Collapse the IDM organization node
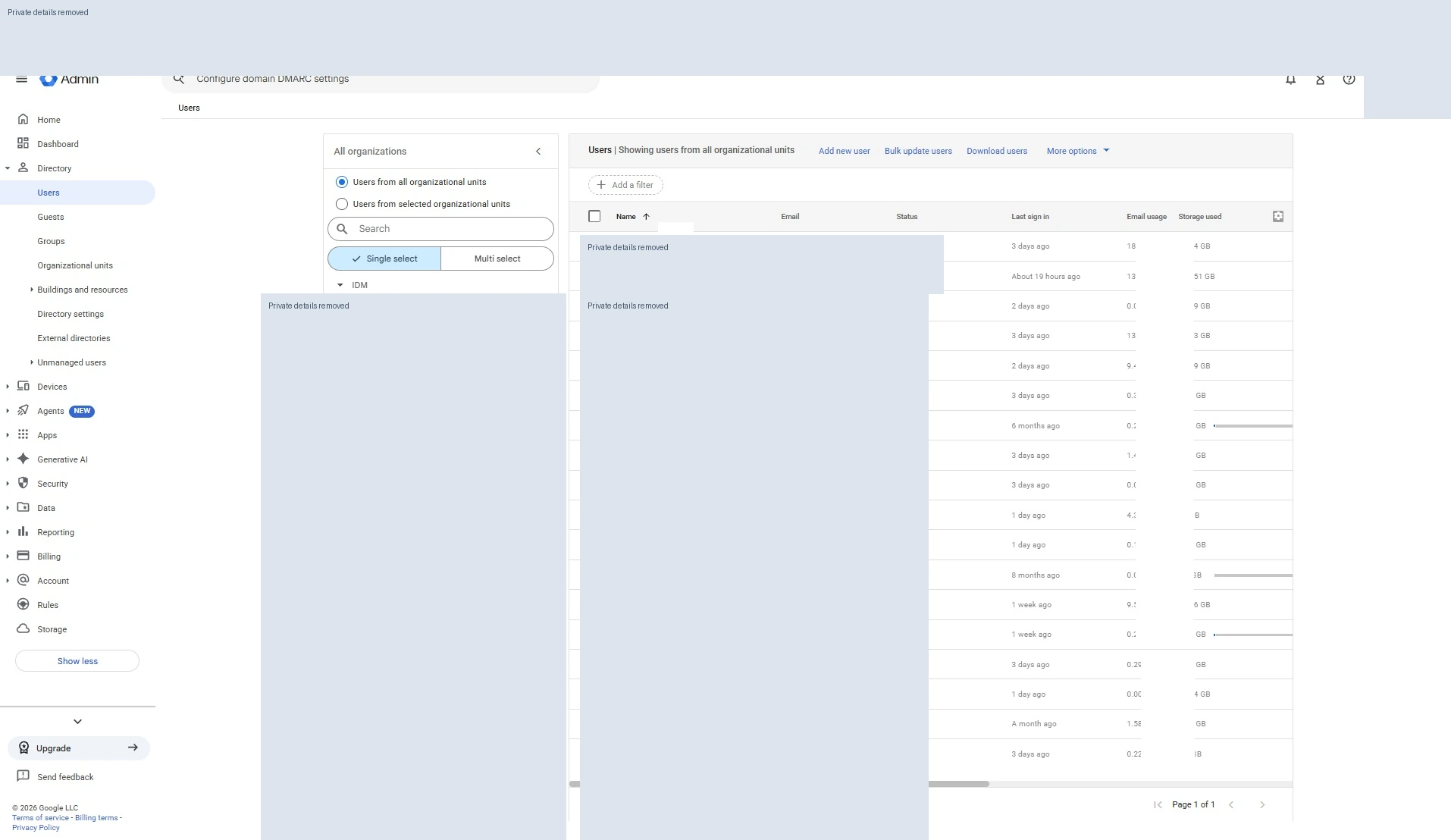This screenshot has width=1451, height=840. click(x=340, y=285)
